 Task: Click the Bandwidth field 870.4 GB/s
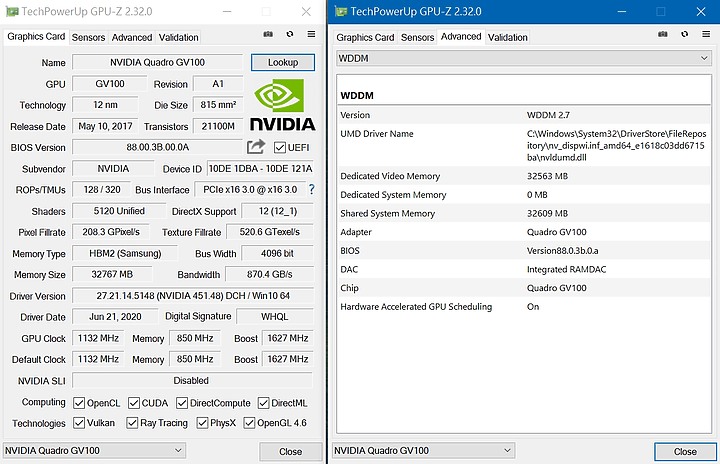pyautogui.click(x=270, y=274)
